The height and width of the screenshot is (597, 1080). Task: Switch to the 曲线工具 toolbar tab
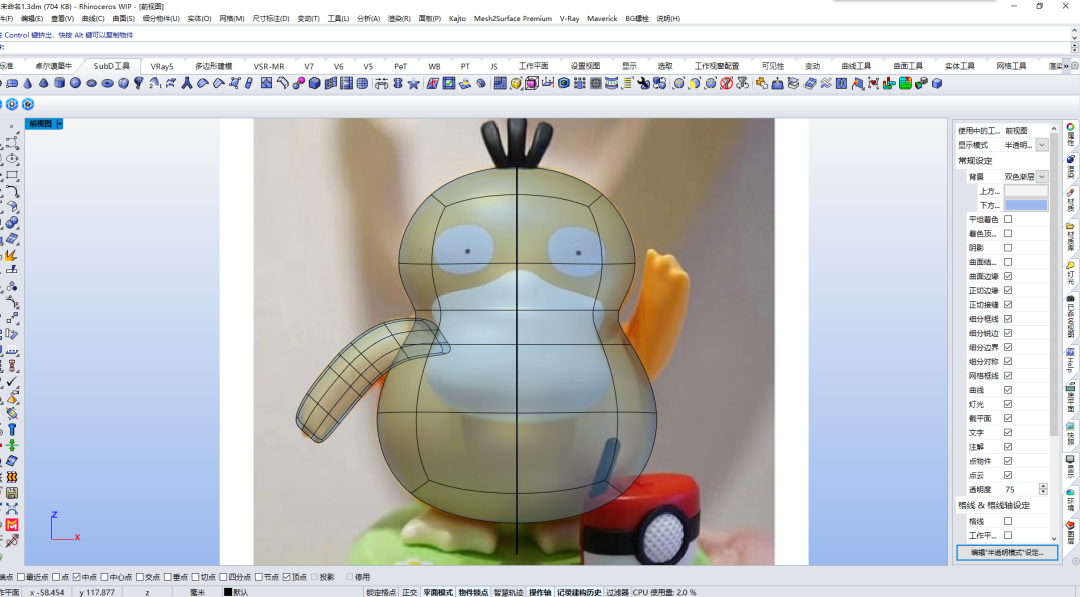[856, 66]
